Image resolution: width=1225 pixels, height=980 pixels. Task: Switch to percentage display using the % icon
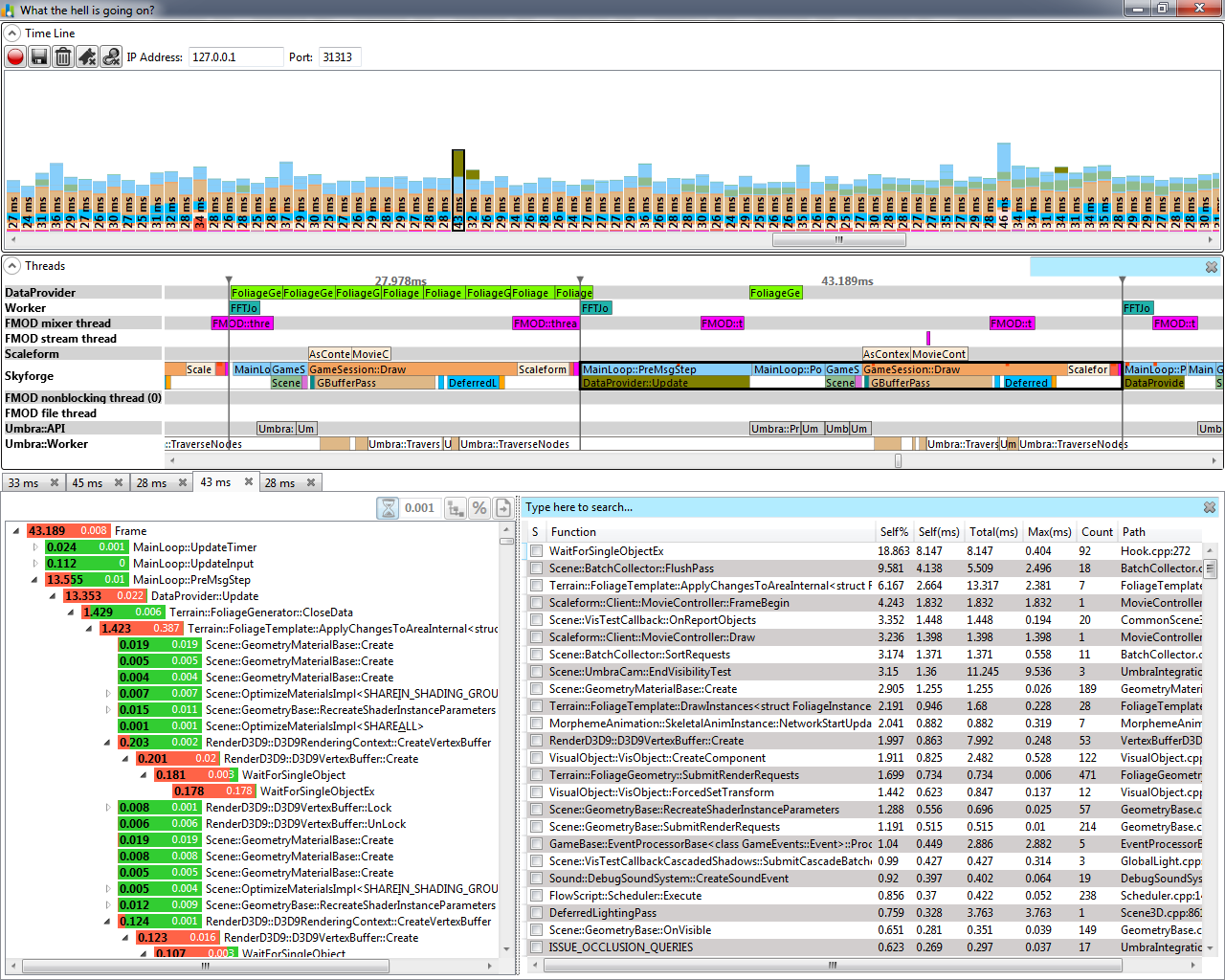[479, 508]
